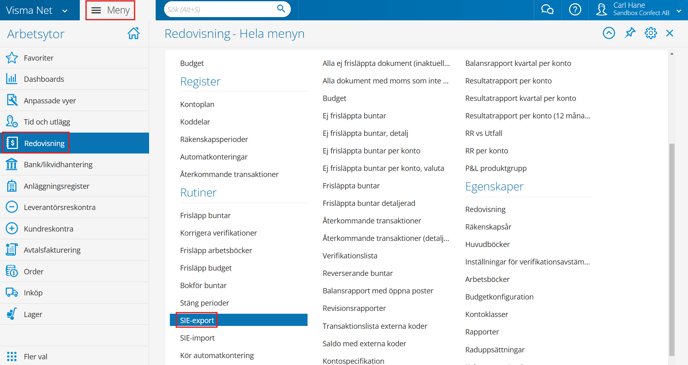Open the Inköp truck icon
This screenshot has width=688, height=365.
coord(12,293)
